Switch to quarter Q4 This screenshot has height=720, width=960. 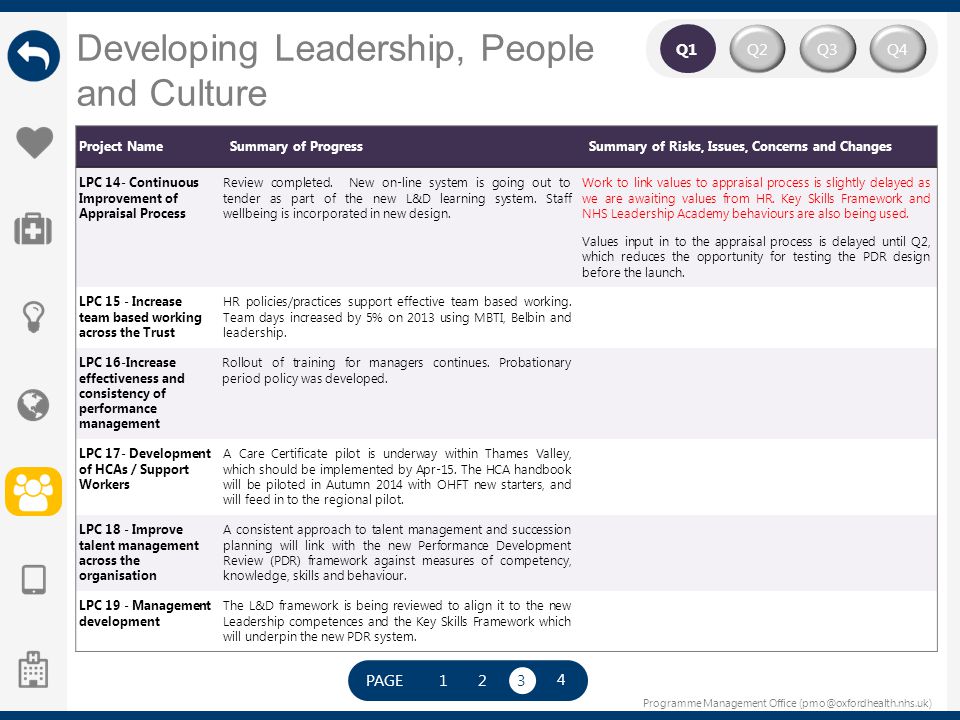point(898,49)
